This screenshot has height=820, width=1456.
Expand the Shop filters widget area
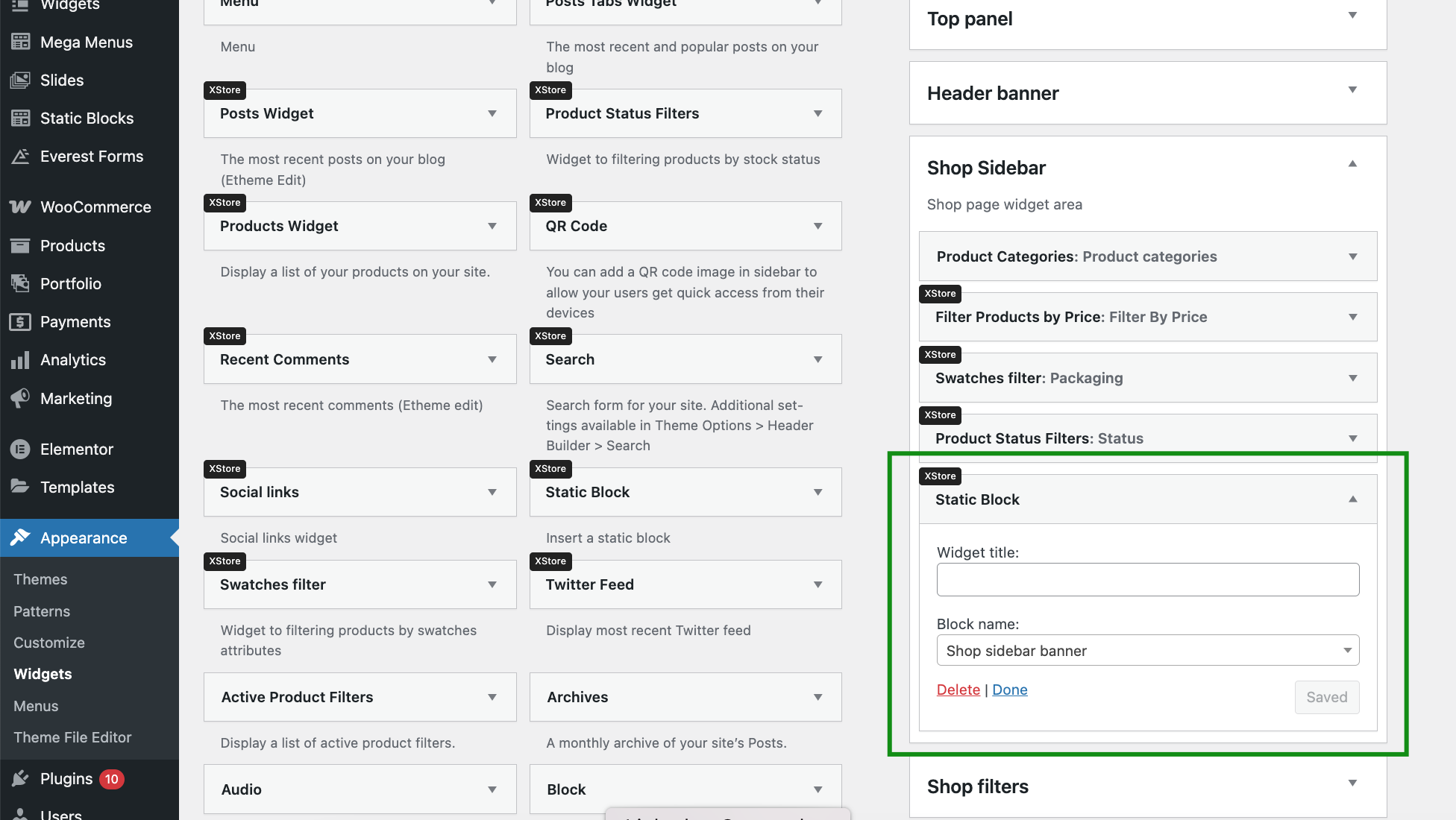1352,783
